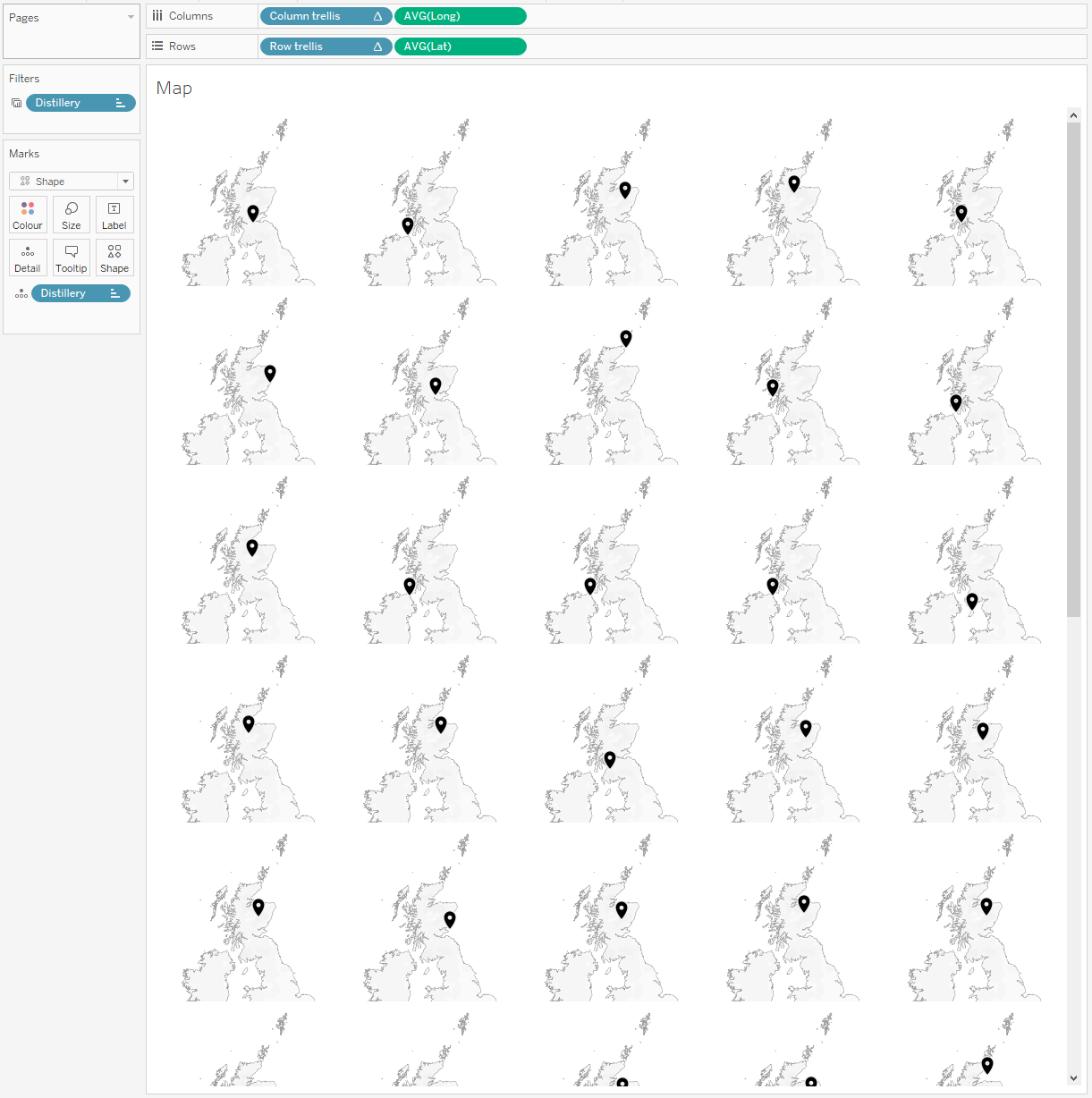Click the pin in the fourth row, fourth map
This screenshot has height=1098, width=1092.
click(x=806, y=728)
